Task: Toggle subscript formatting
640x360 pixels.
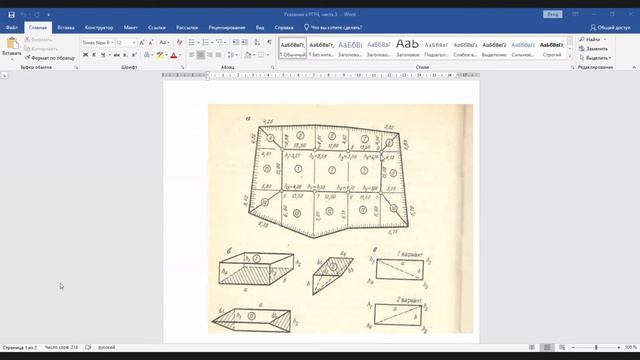Action: tap(125, 55)
